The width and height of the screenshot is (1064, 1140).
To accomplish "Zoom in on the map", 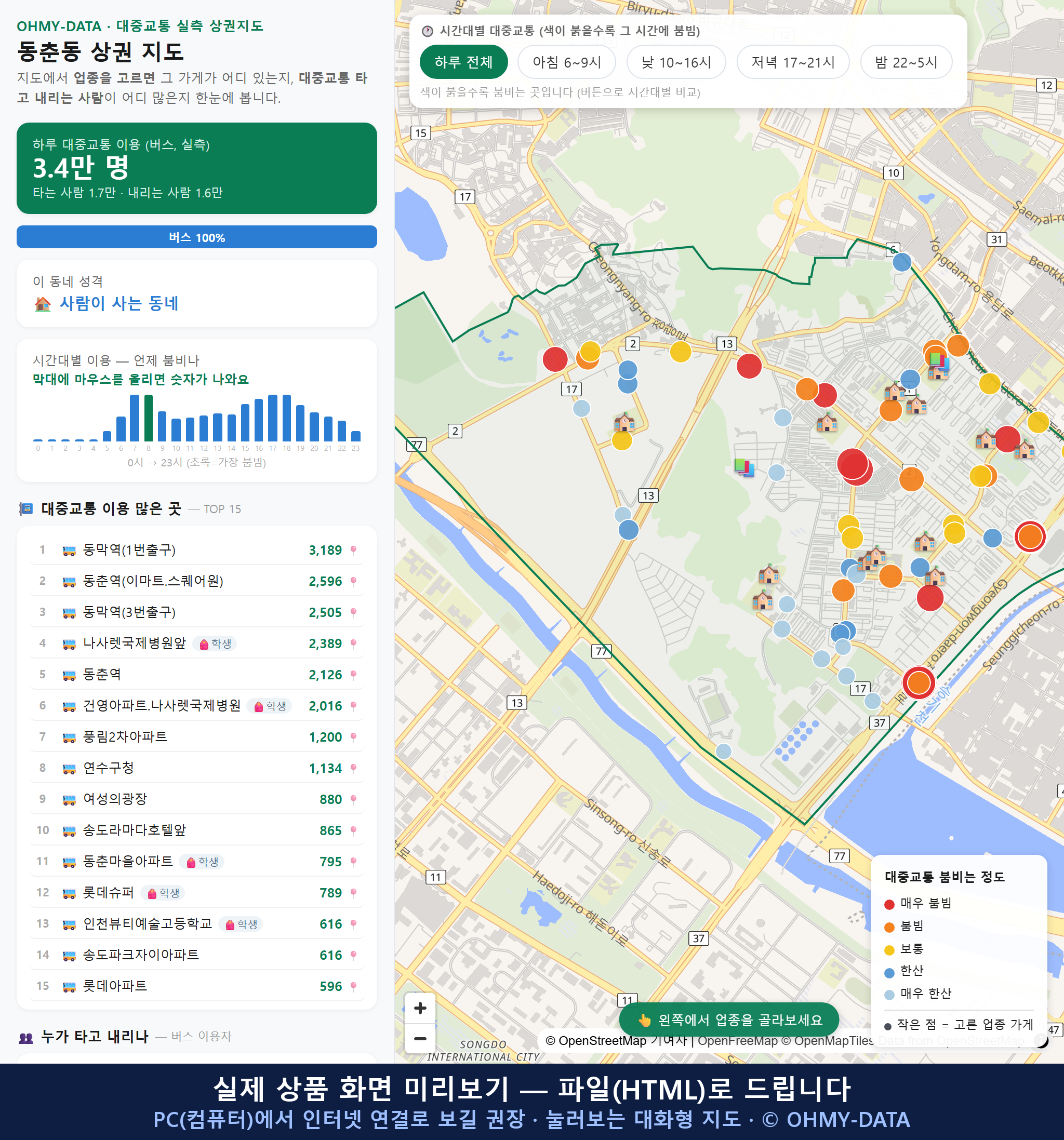I will pos(420,1008).
